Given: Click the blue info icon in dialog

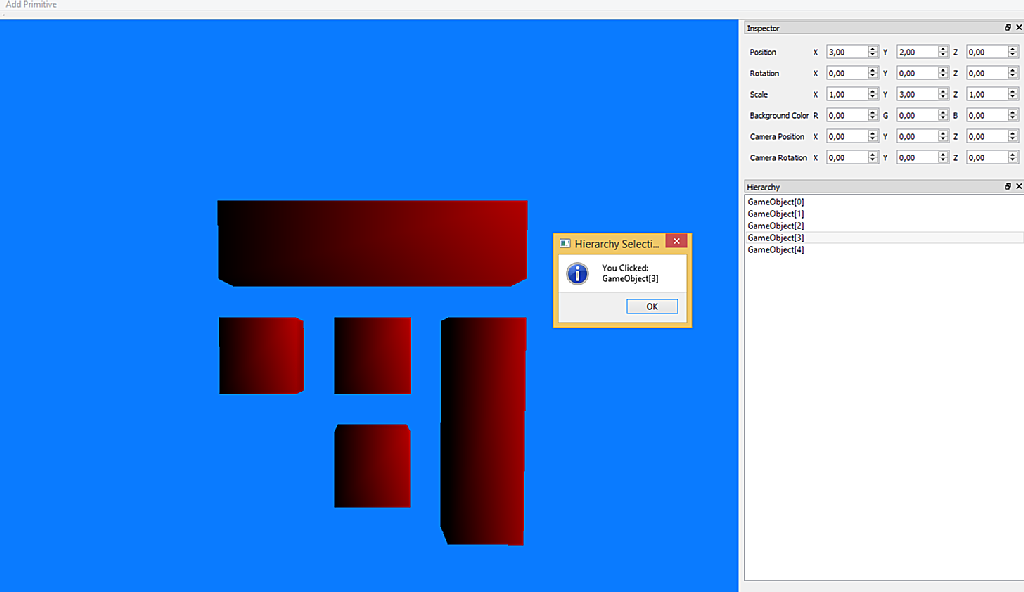Looking at the screenshot, I should point(577,273).
